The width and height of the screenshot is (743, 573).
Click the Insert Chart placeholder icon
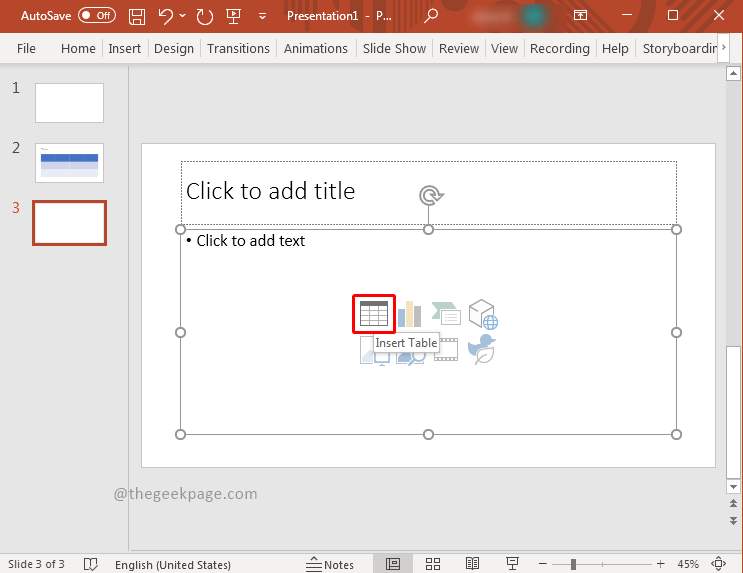point(409,314)
